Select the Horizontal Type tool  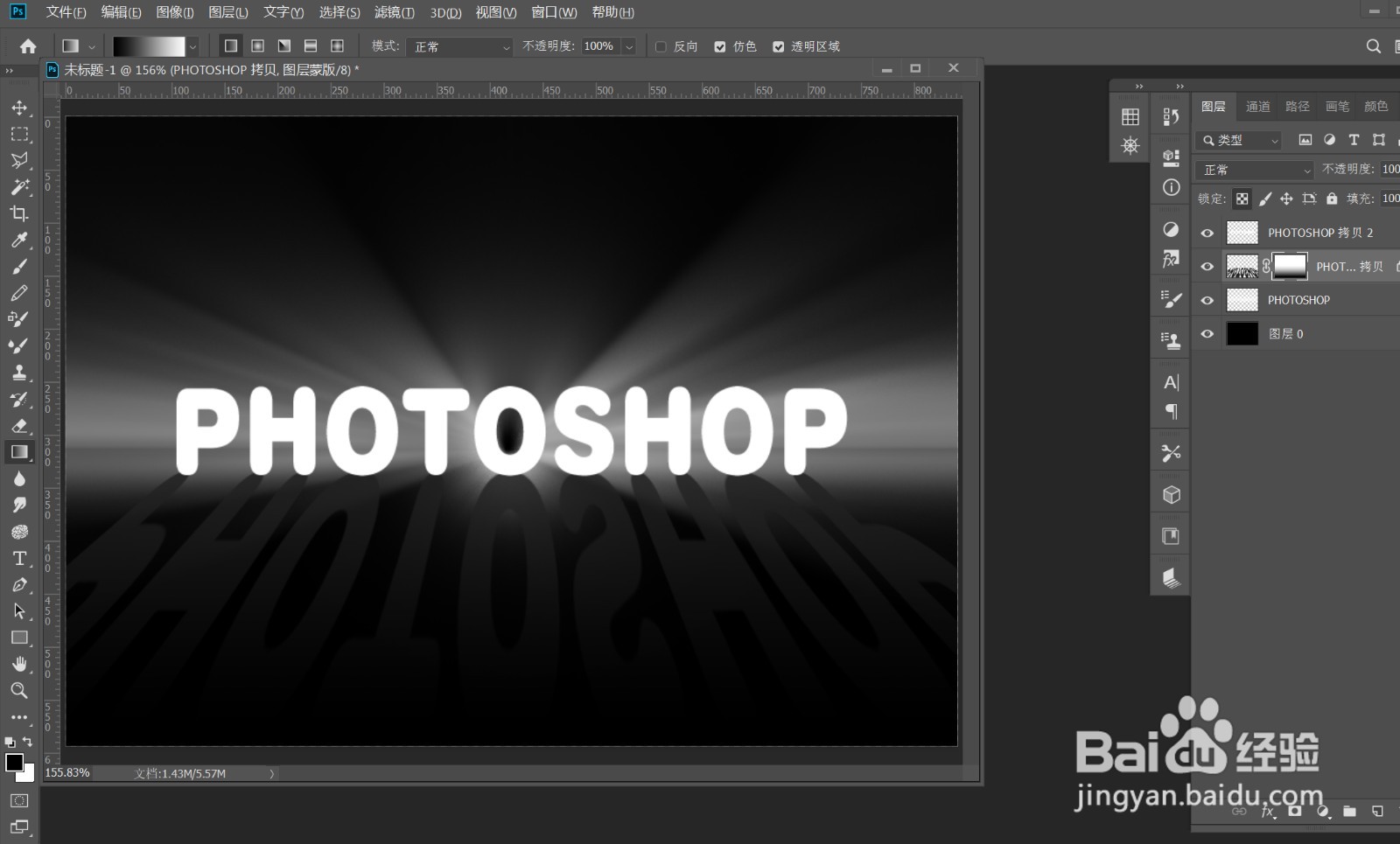19,558
